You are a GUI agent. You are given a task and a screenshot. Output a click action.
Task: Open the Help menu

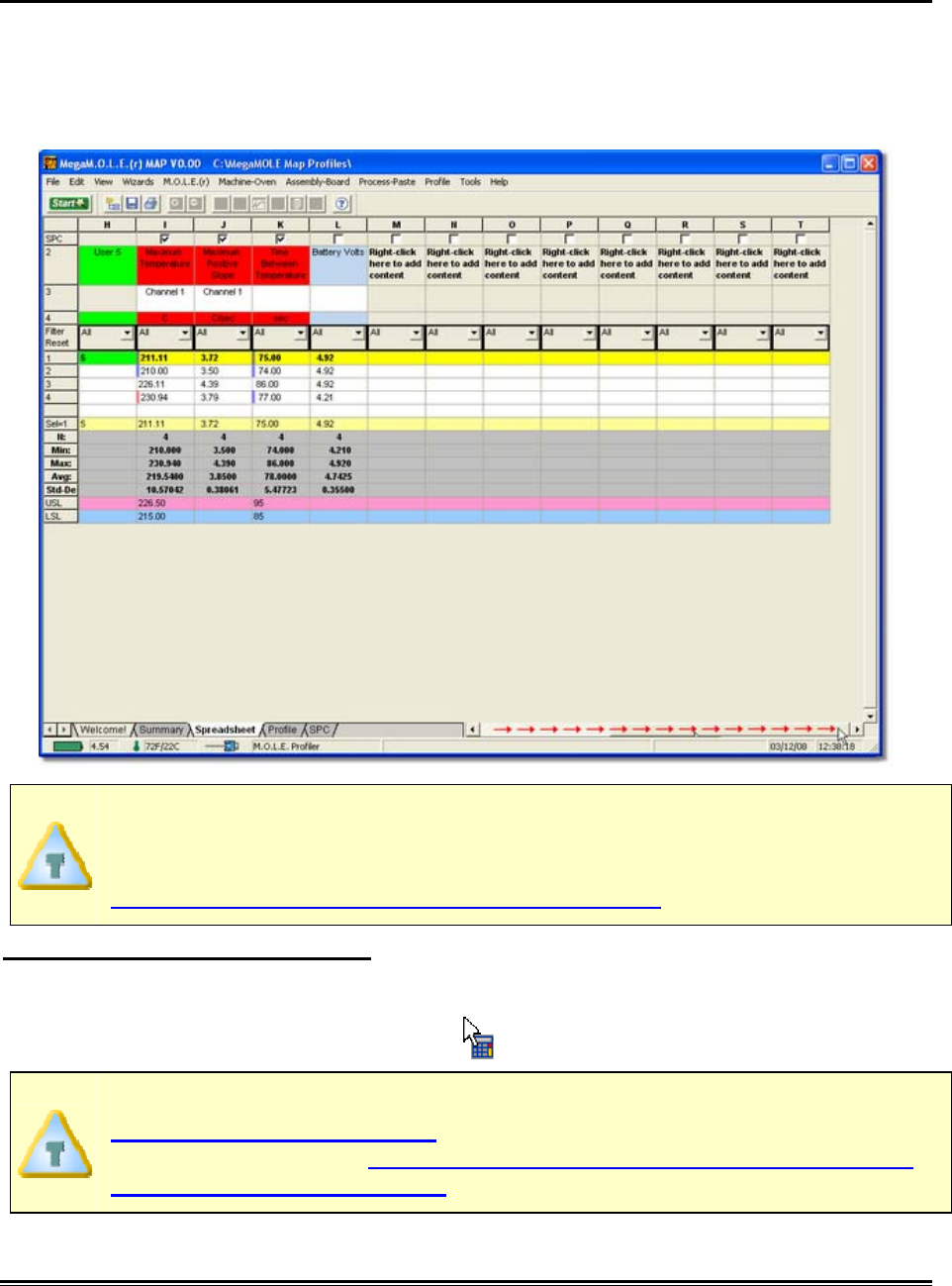click(x=499, y=182)
